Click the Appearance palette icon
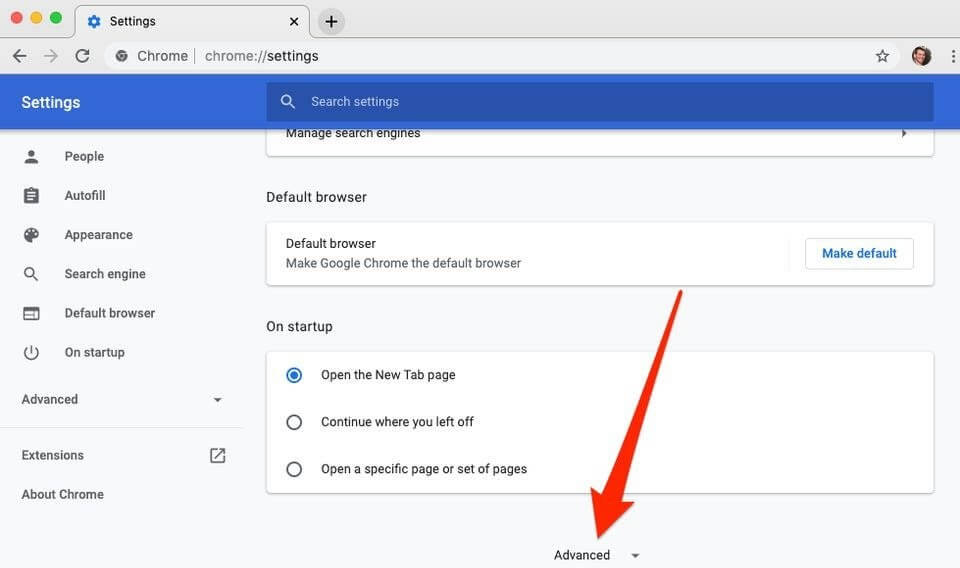Viewport: 960px width, 568px height. tap(31, 235)
